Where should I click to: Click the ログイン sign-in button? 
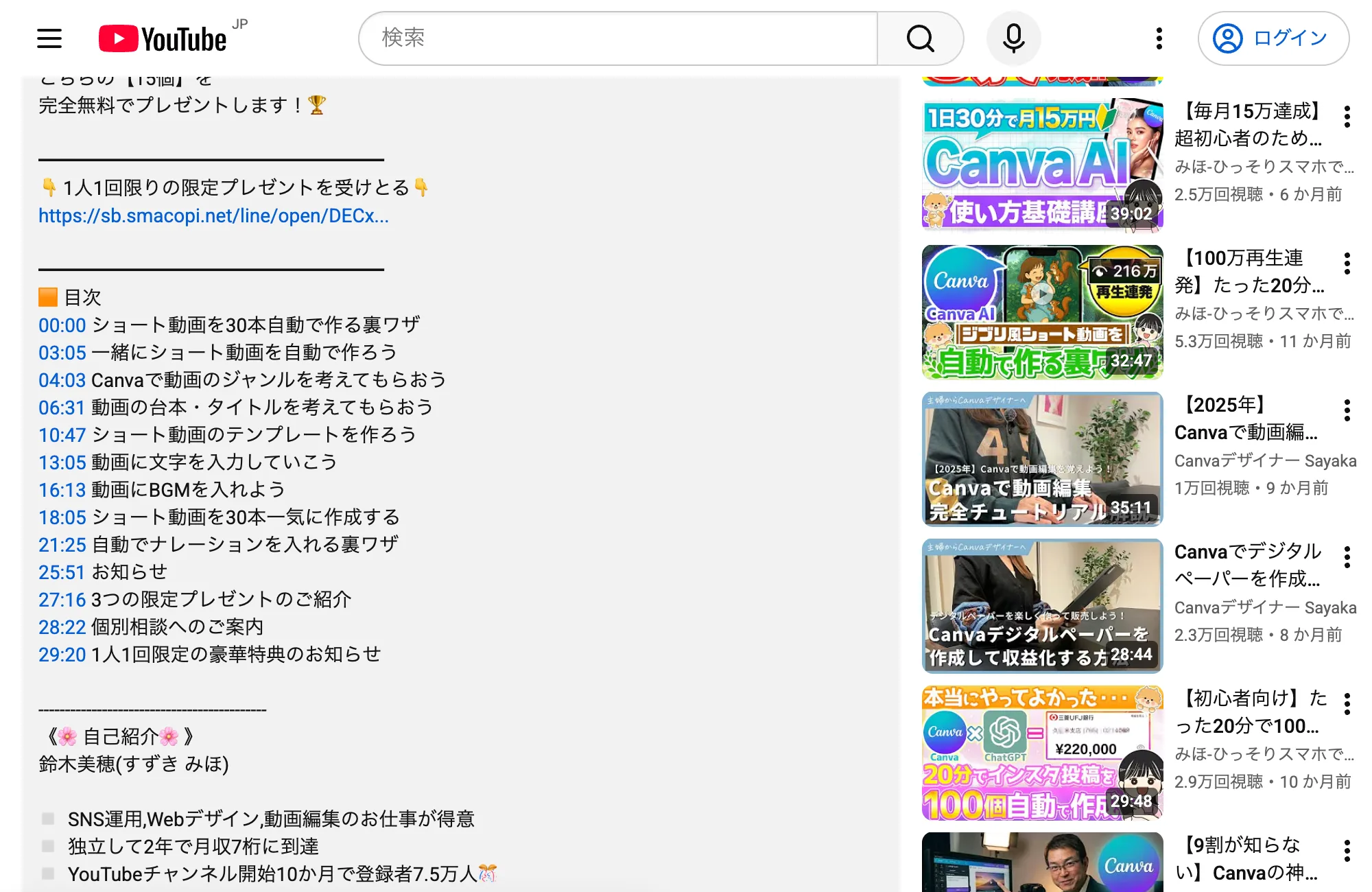pyautogui.click(x=1273, y=38)
